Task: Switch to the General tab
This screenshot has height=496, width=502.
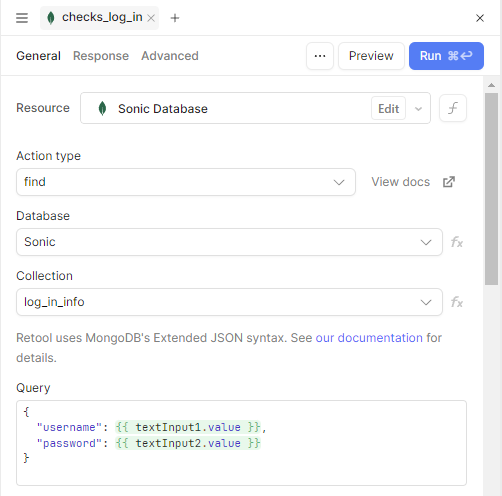Action: (38, 56)
